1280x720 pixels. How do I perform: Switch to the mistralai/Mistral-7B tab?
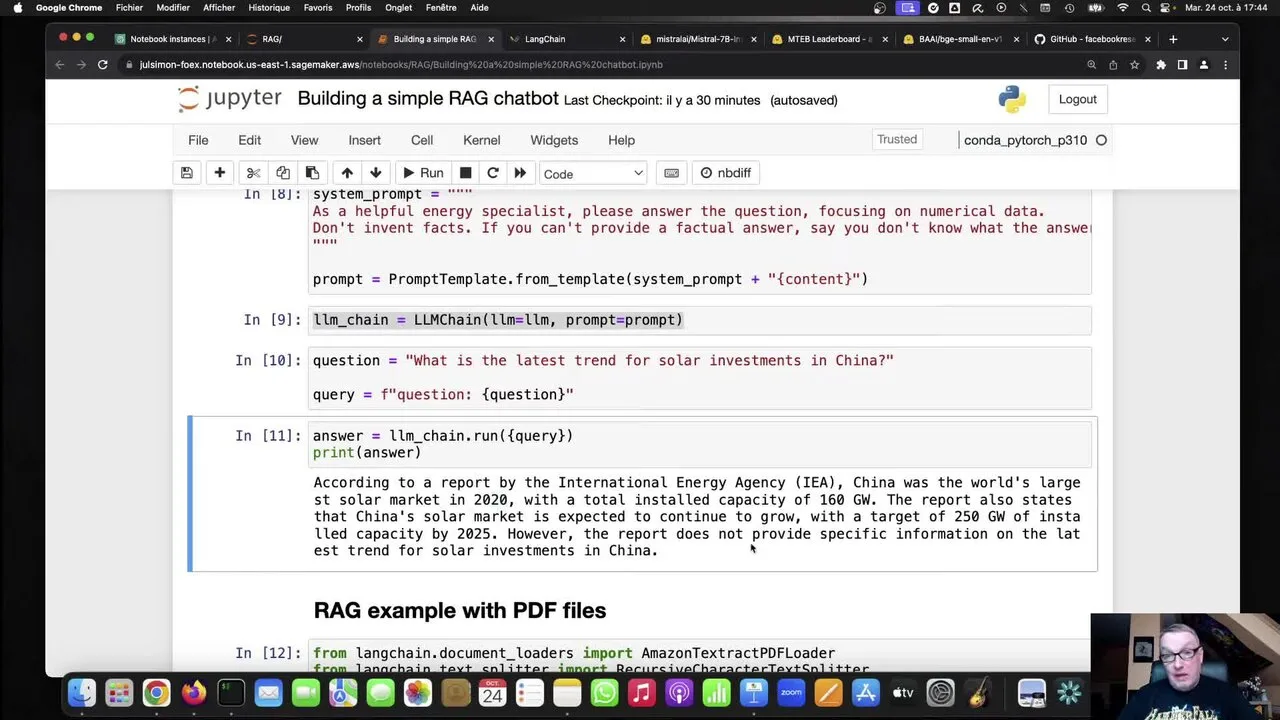[x=697, y=39]
